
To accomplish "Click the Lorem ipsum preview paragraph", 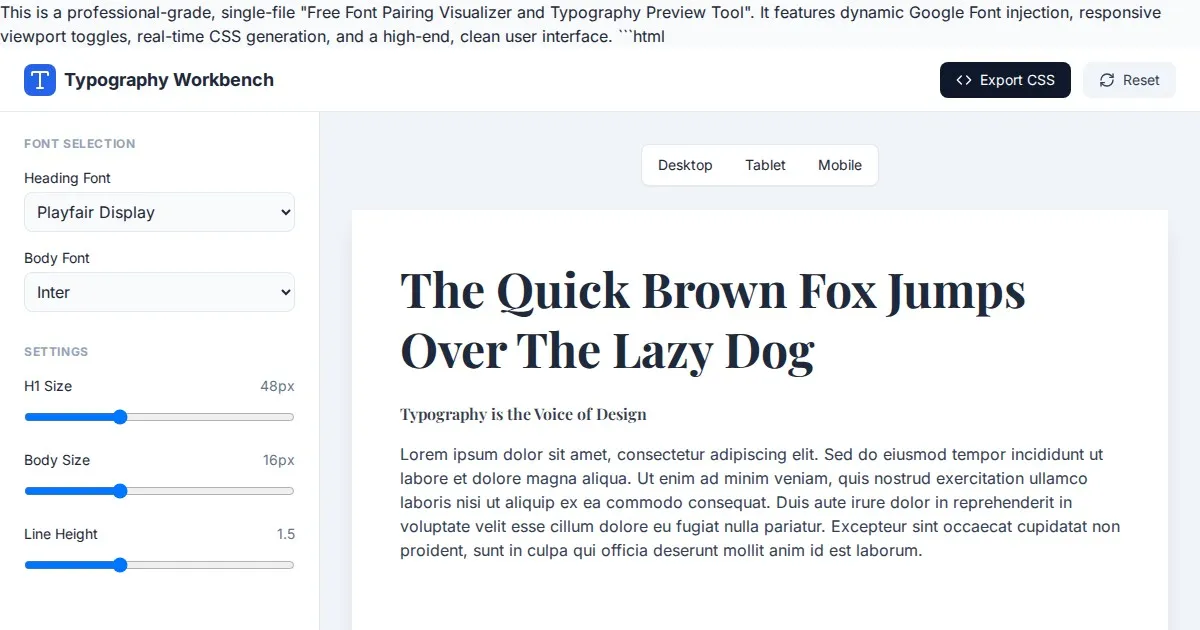I will 760,502.
